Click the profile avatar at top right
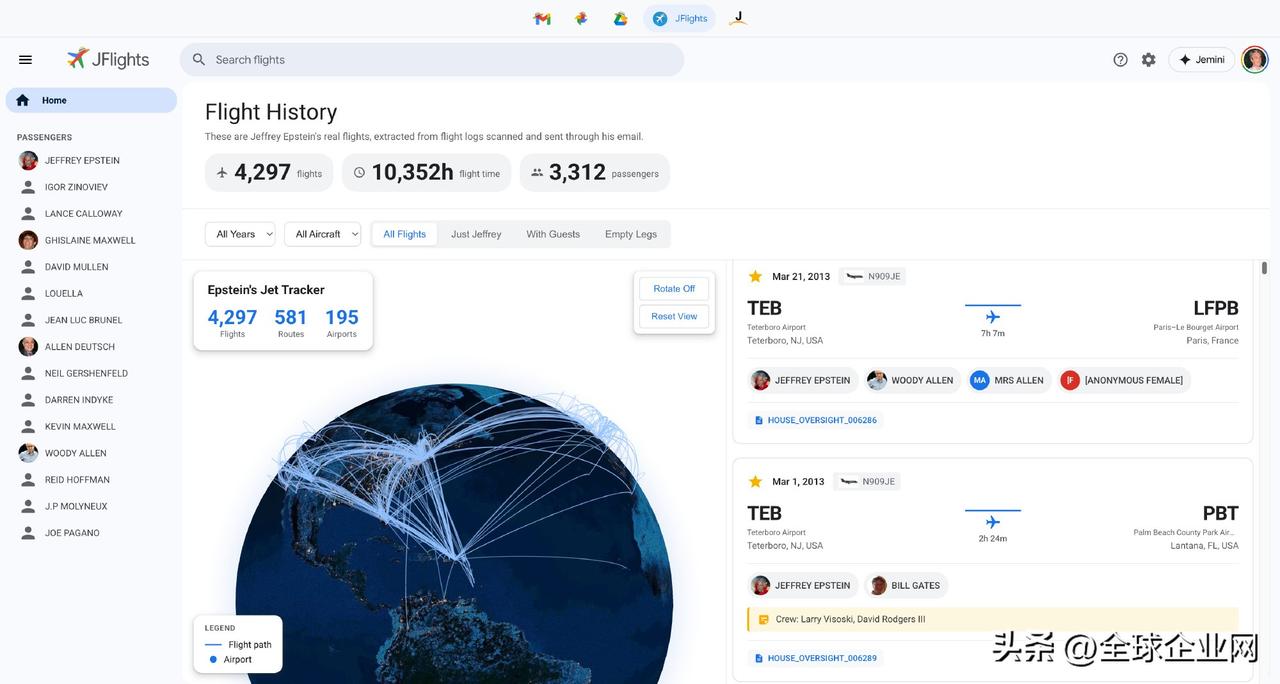The width and height of the screenshot is (1280, 684). tap(1254, 60)
